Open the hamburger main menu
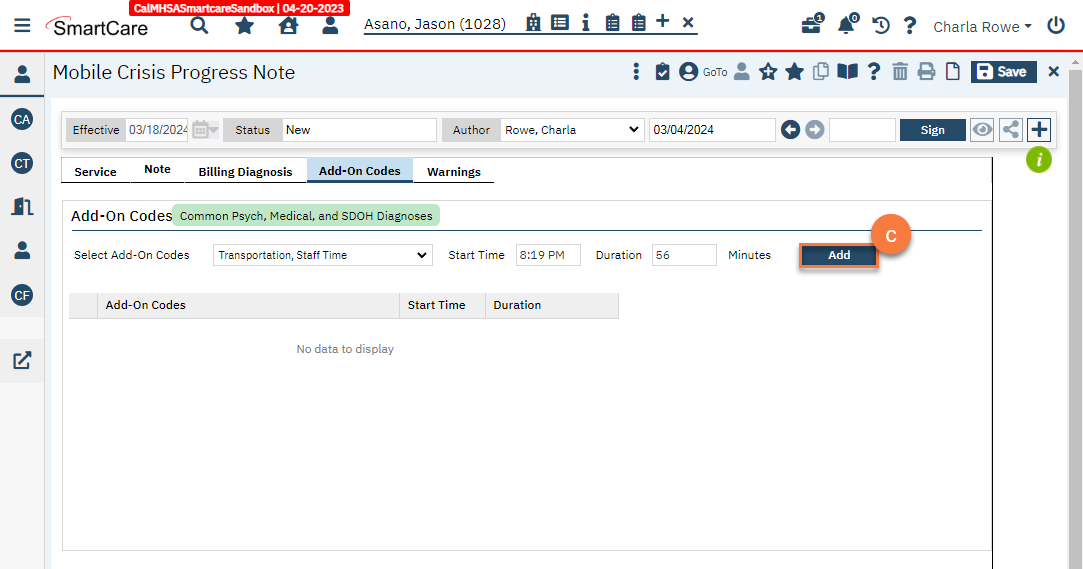 22,26
